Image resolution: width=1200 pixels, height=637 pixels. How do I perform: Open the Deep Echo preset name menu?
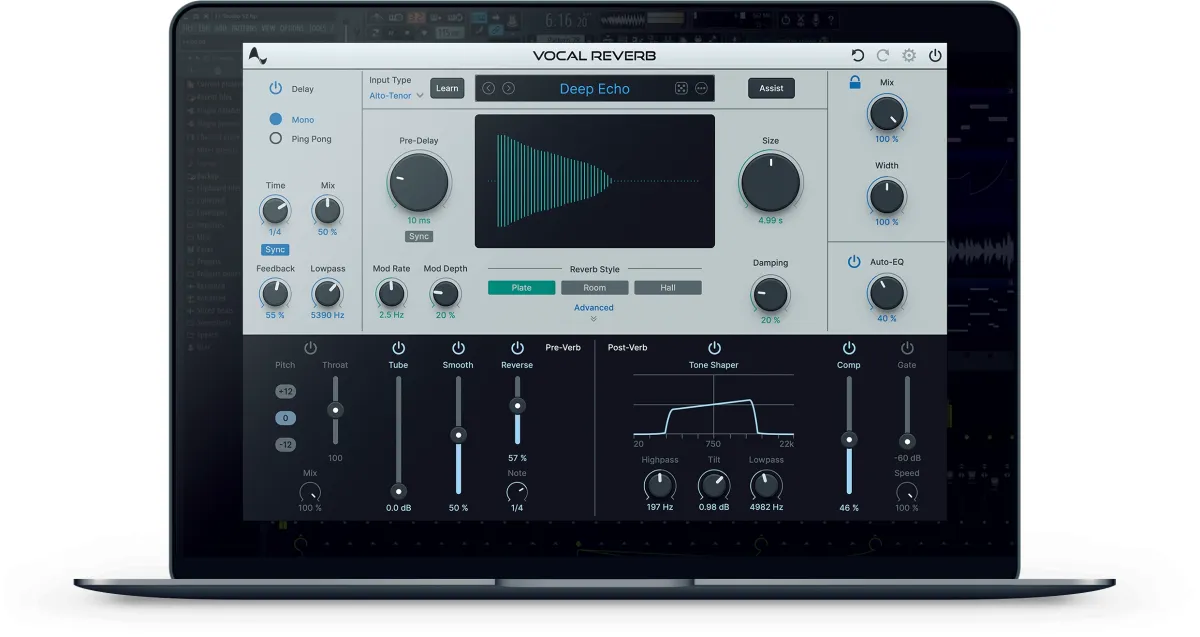click(x=594, y=89)
